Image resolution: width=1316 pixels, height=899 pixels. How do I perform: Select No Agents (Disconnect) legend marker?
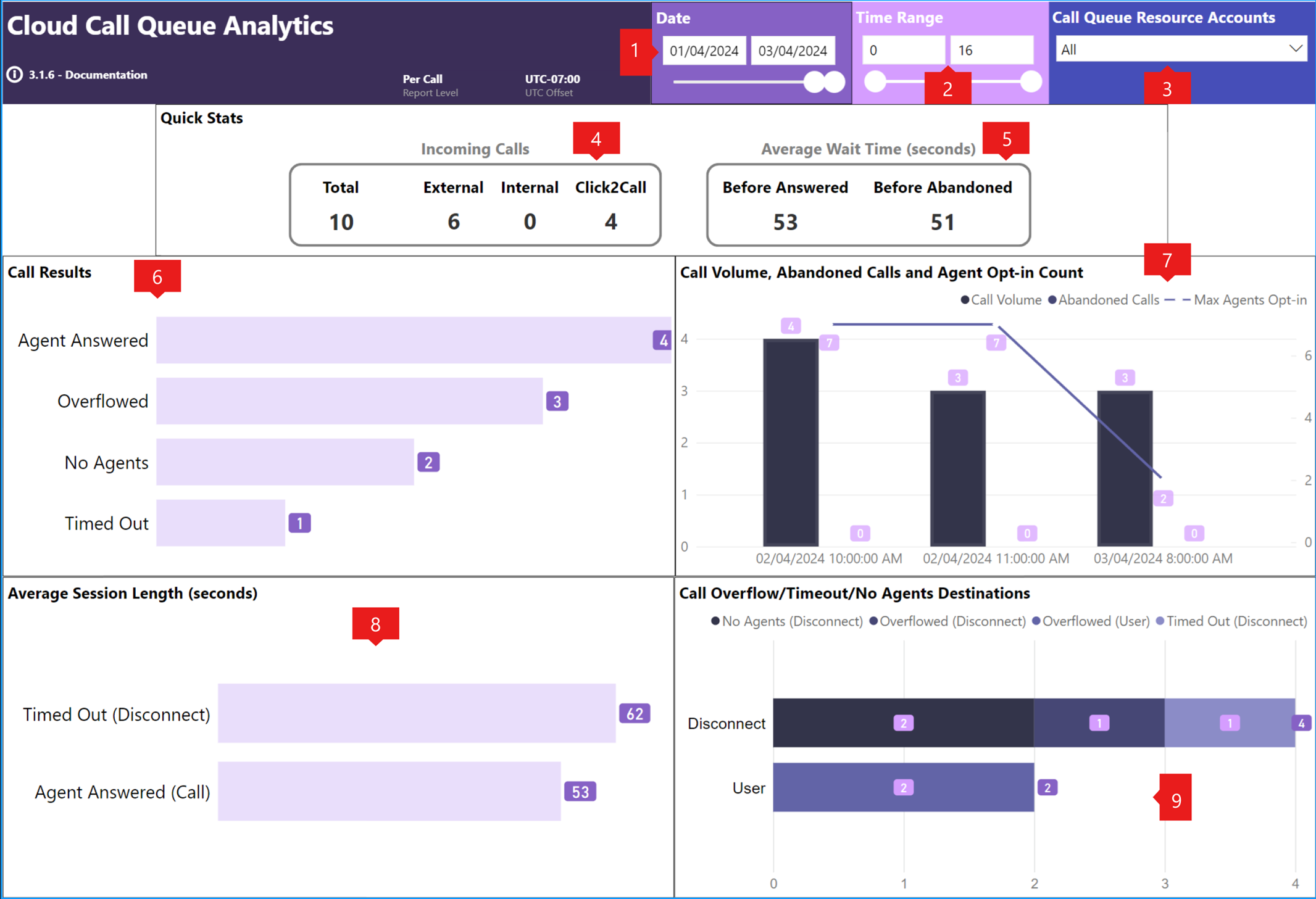click(715, 621)
